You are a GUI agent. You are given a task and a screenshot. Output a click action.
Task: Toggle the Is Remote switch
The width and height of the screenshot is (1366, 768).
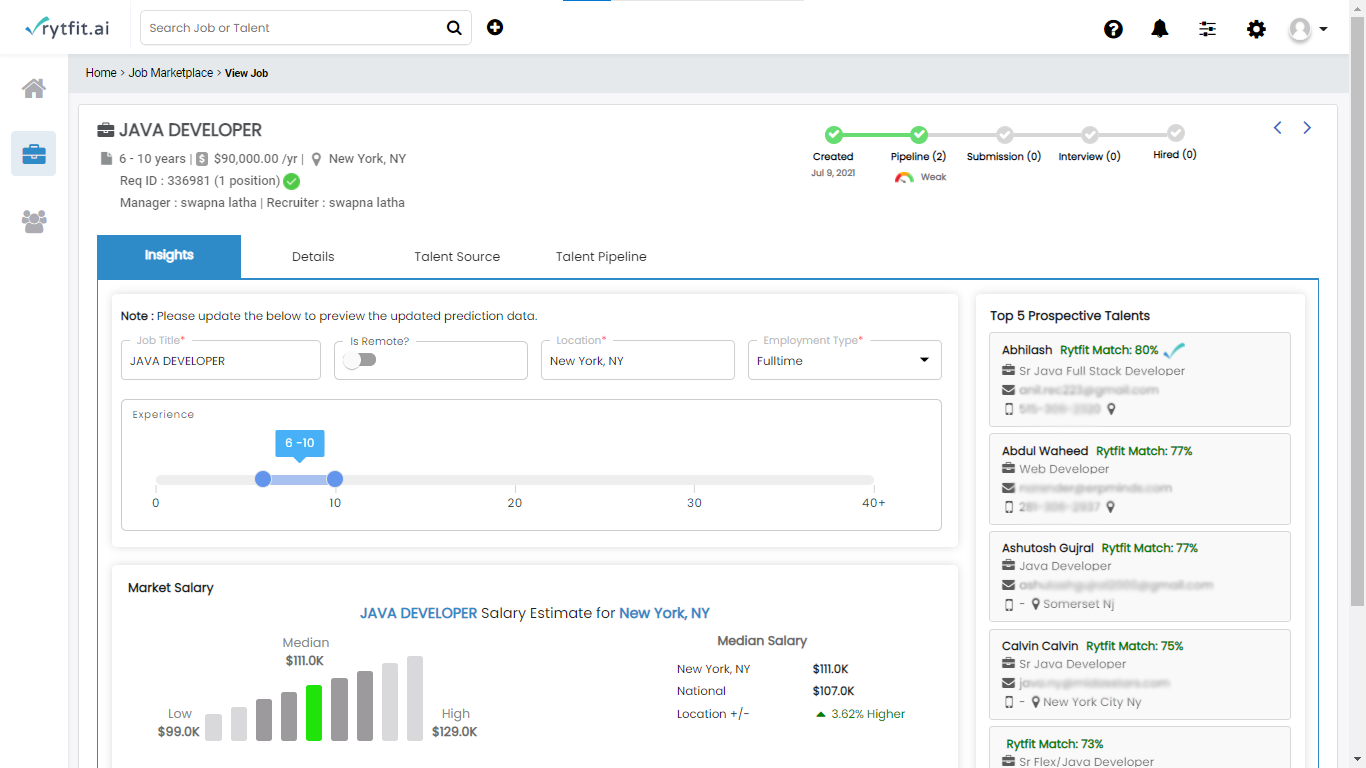359,361
